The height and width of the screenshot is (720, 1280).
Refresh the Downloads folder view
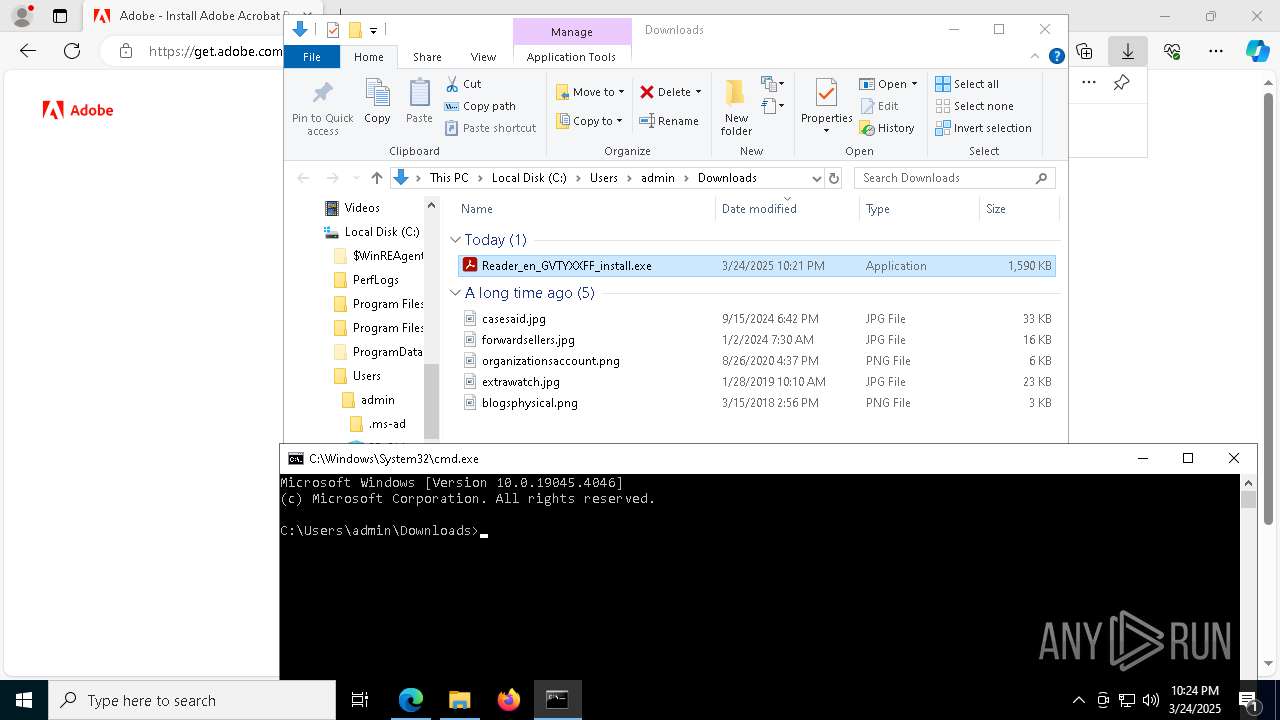[x=834, y=178]
